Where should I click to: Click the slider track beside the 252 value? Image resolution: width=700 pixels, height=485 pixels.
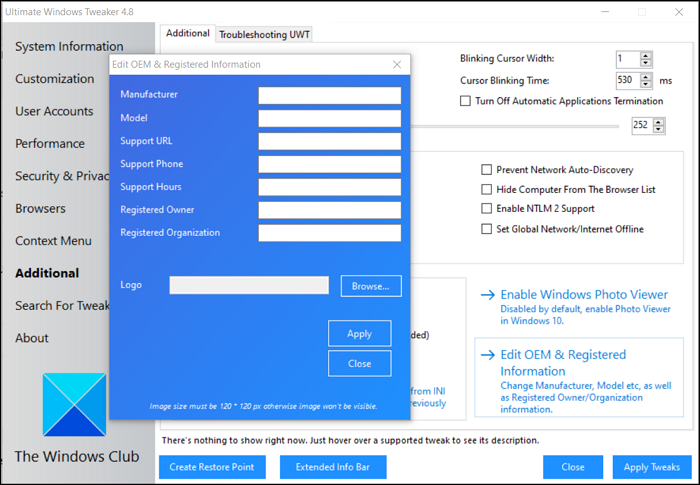point(515,126)
